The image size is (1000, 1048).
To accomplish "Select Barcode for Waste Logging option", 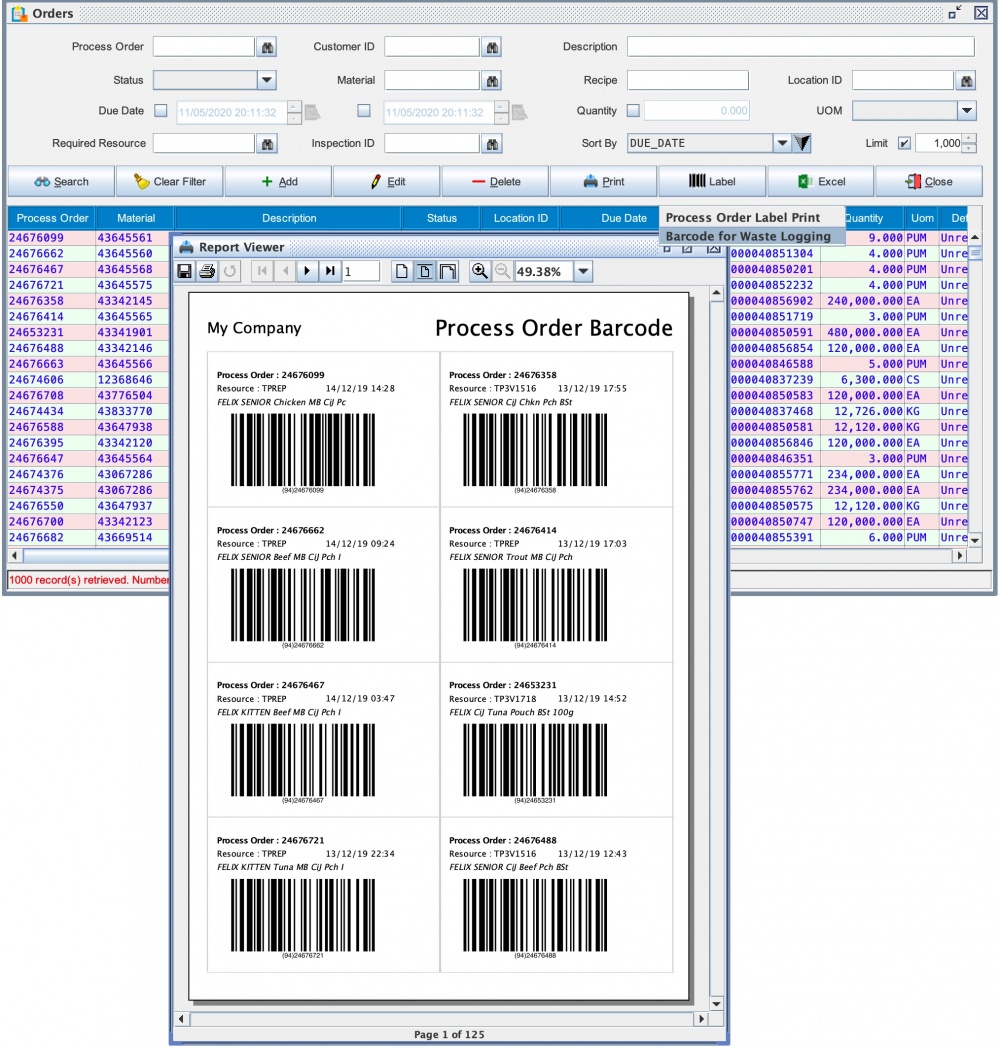I will [x=748, y=236].
